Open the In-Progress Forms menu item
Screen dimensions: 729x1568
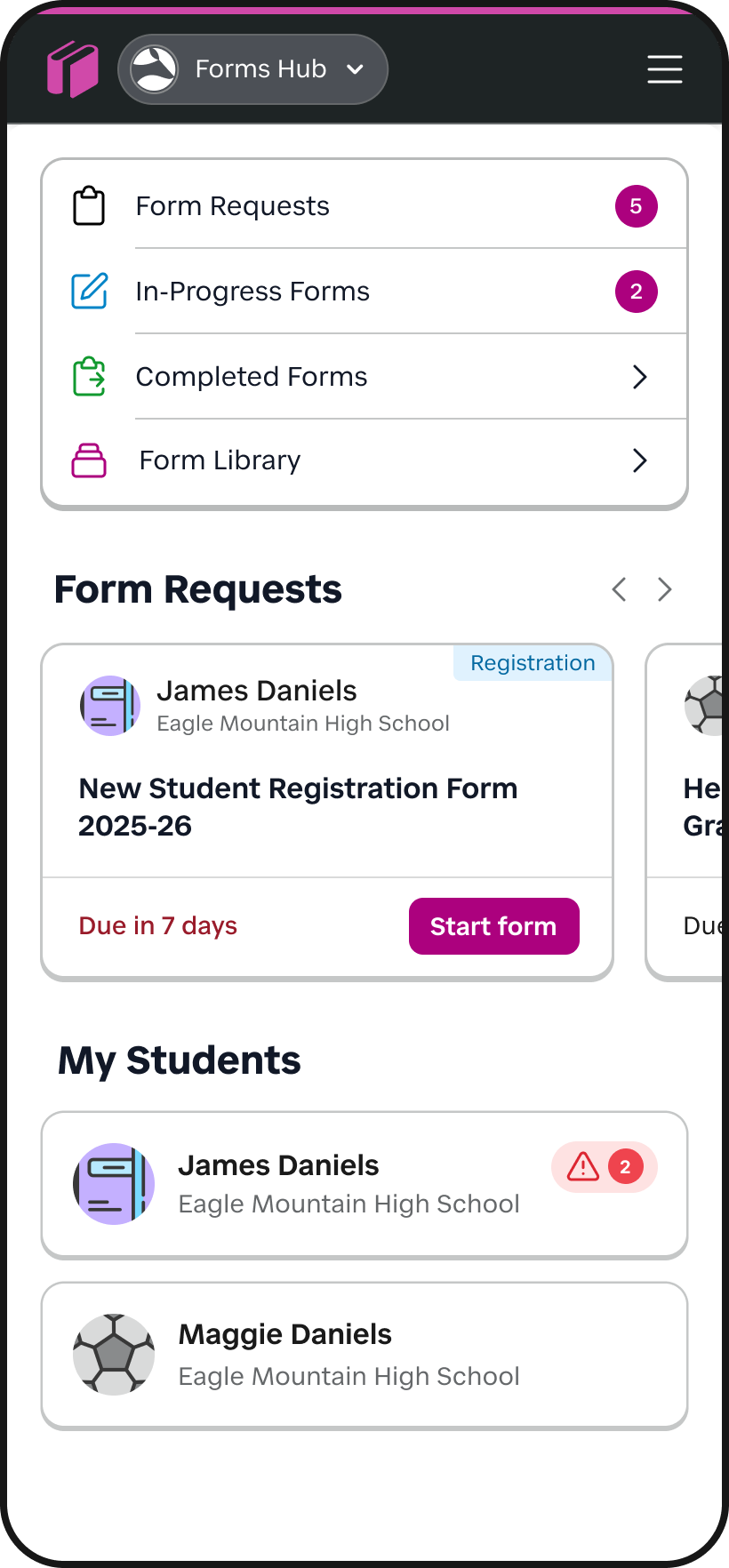tap(252, 292)
